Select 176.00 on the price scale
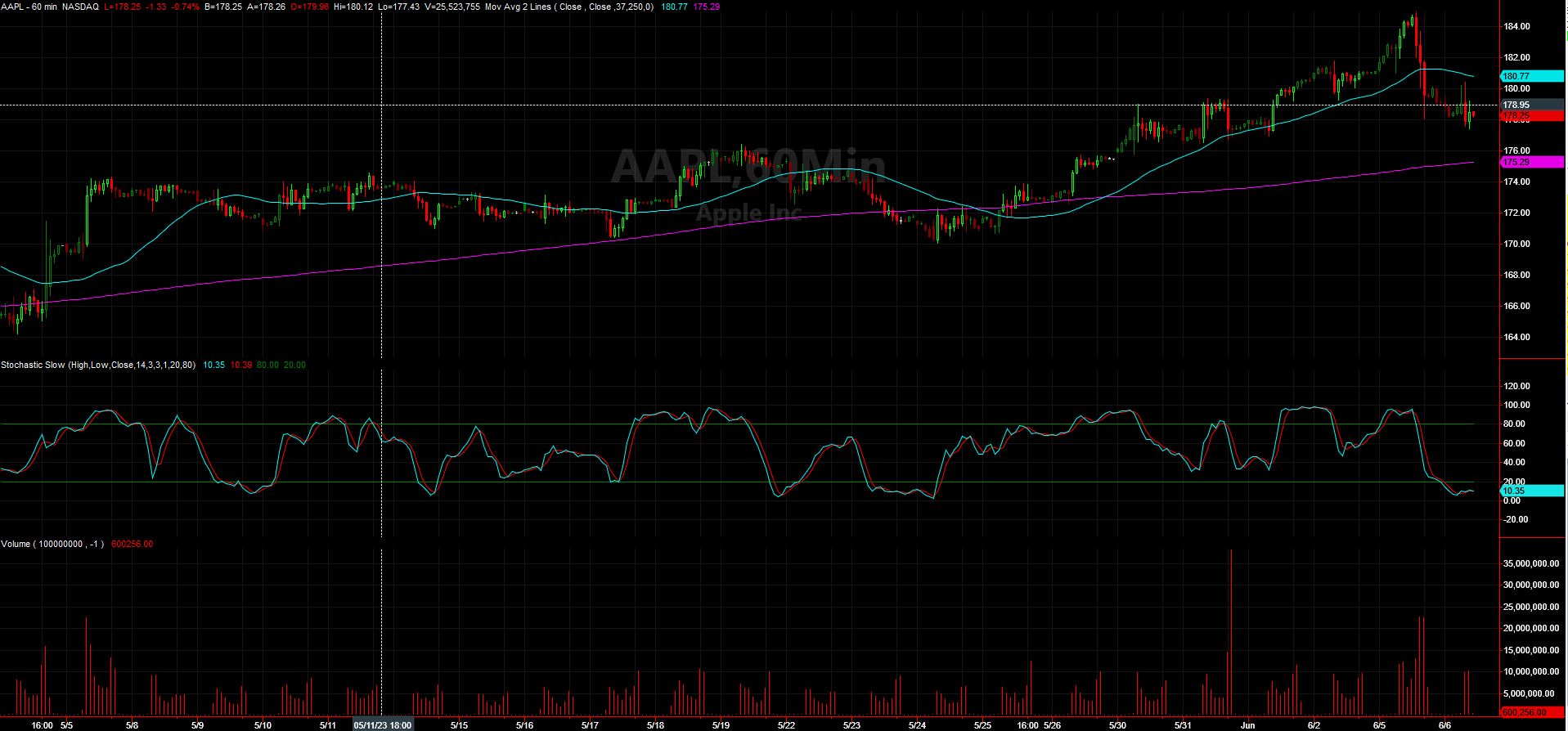The image size is (1568, 731). pos(1516,150)
